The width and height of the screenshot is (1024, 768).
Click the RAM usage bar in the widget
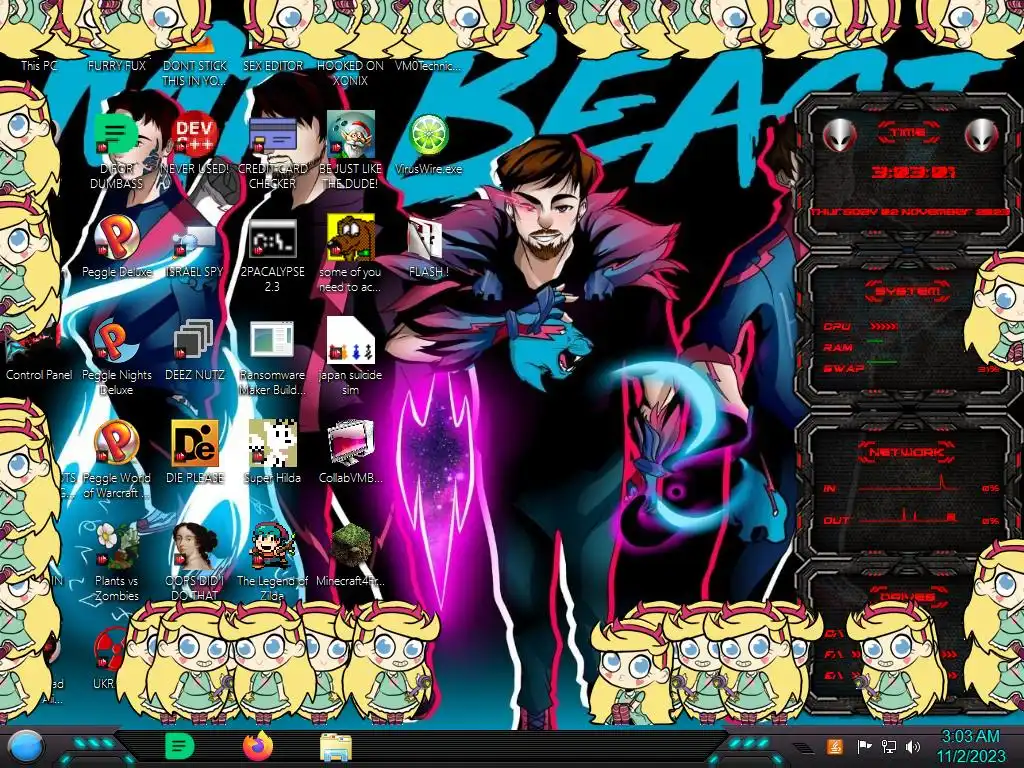pyautogui.click(x=875, y=342)
